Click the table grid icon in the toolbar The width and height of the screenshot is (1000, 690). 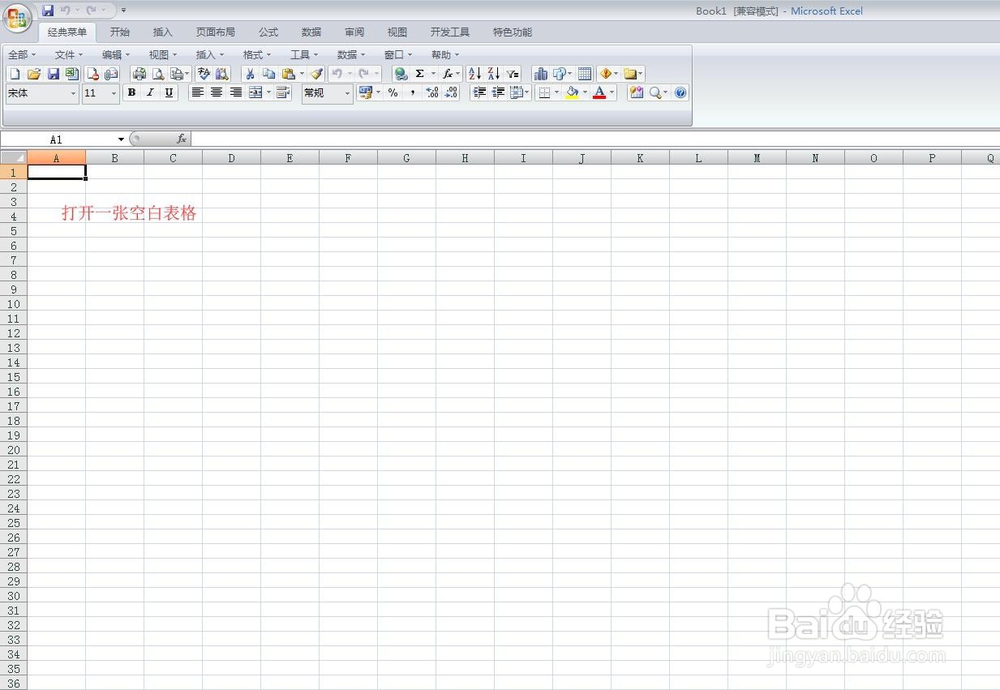585,74
